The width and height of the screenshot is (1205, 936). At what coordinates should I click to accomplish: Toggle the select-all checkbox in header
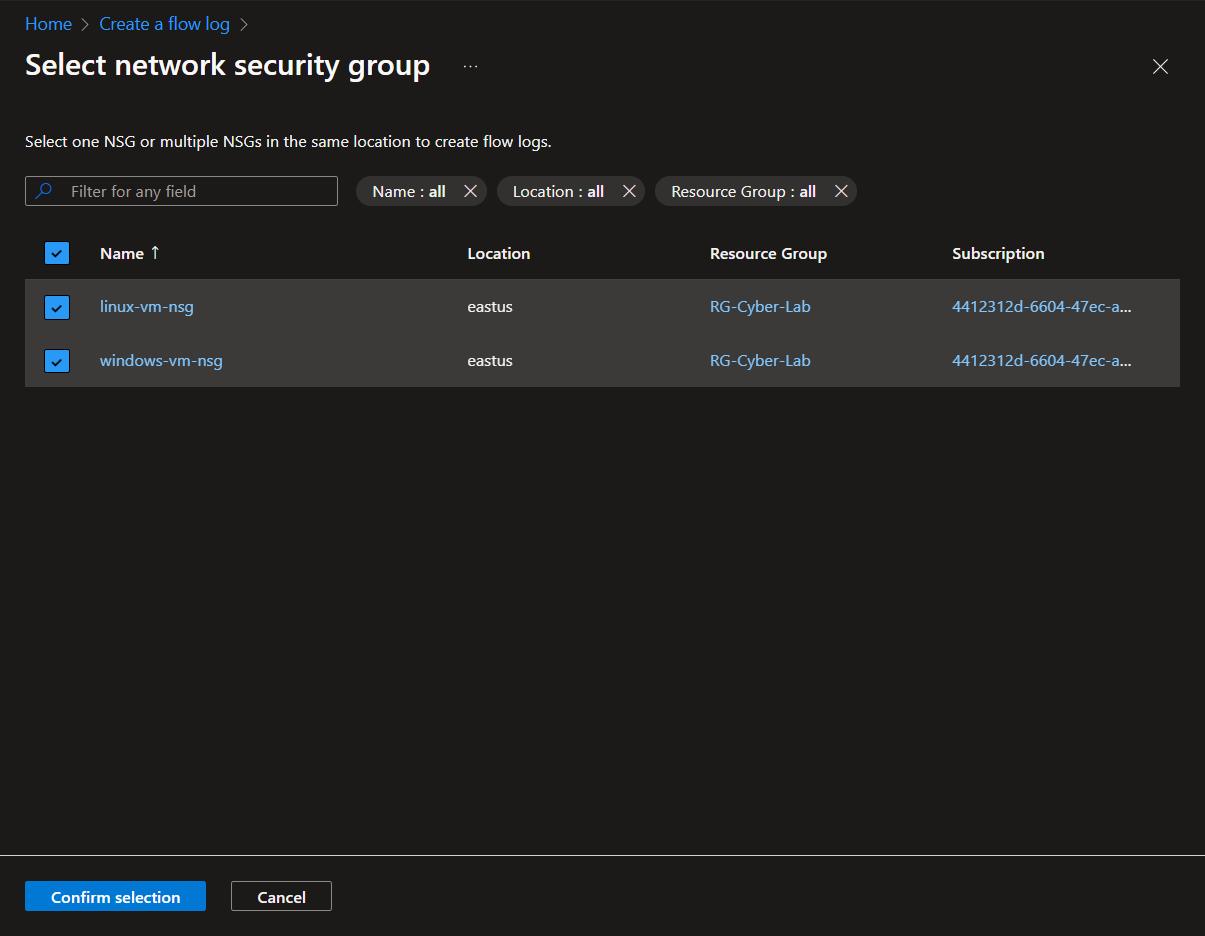click(x=57, y=253)
